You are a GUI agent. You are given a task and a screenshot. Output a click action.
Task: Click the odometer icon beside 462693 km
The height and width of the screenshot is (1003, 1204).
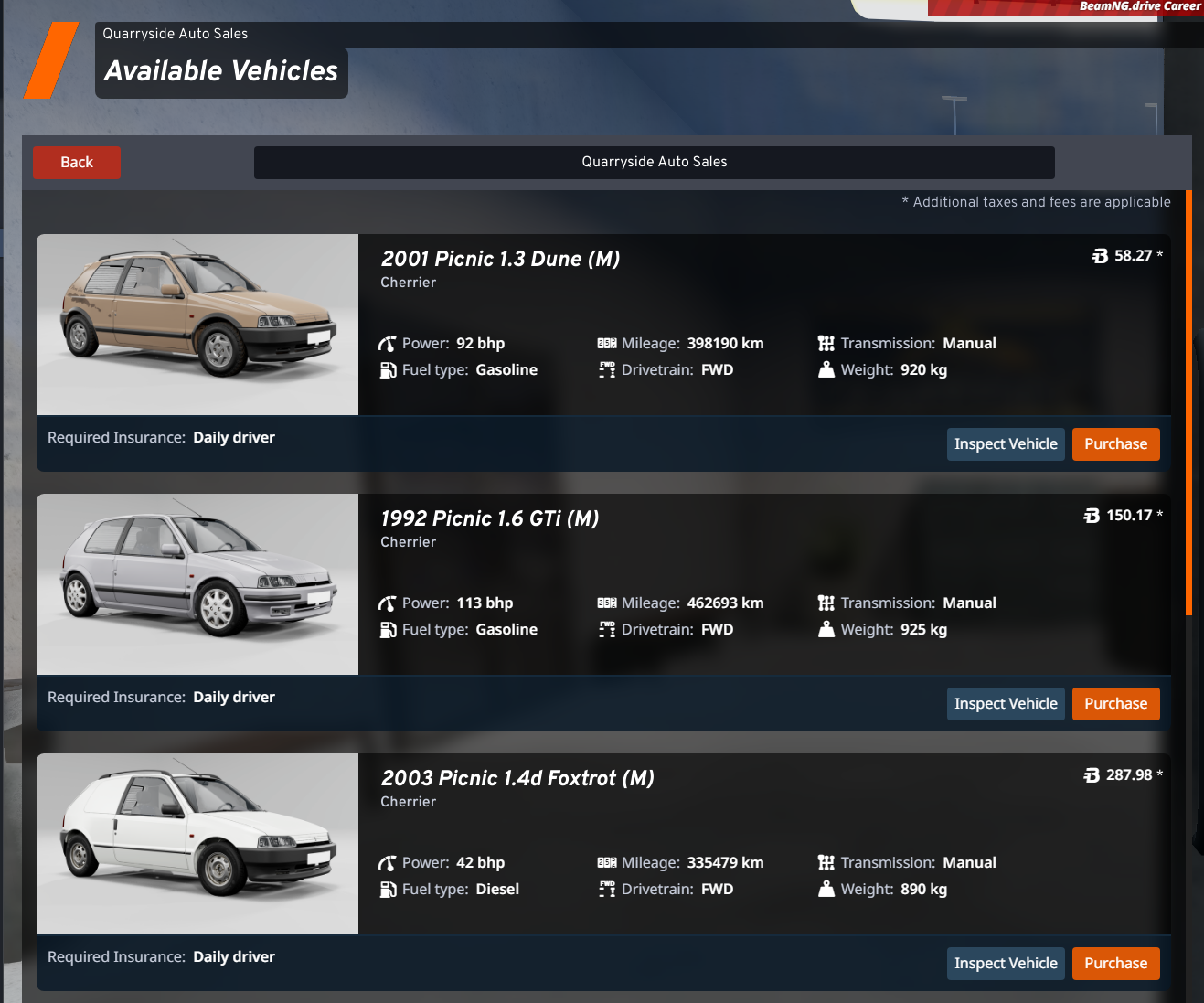pyautogui.click(x=607, y=603)
